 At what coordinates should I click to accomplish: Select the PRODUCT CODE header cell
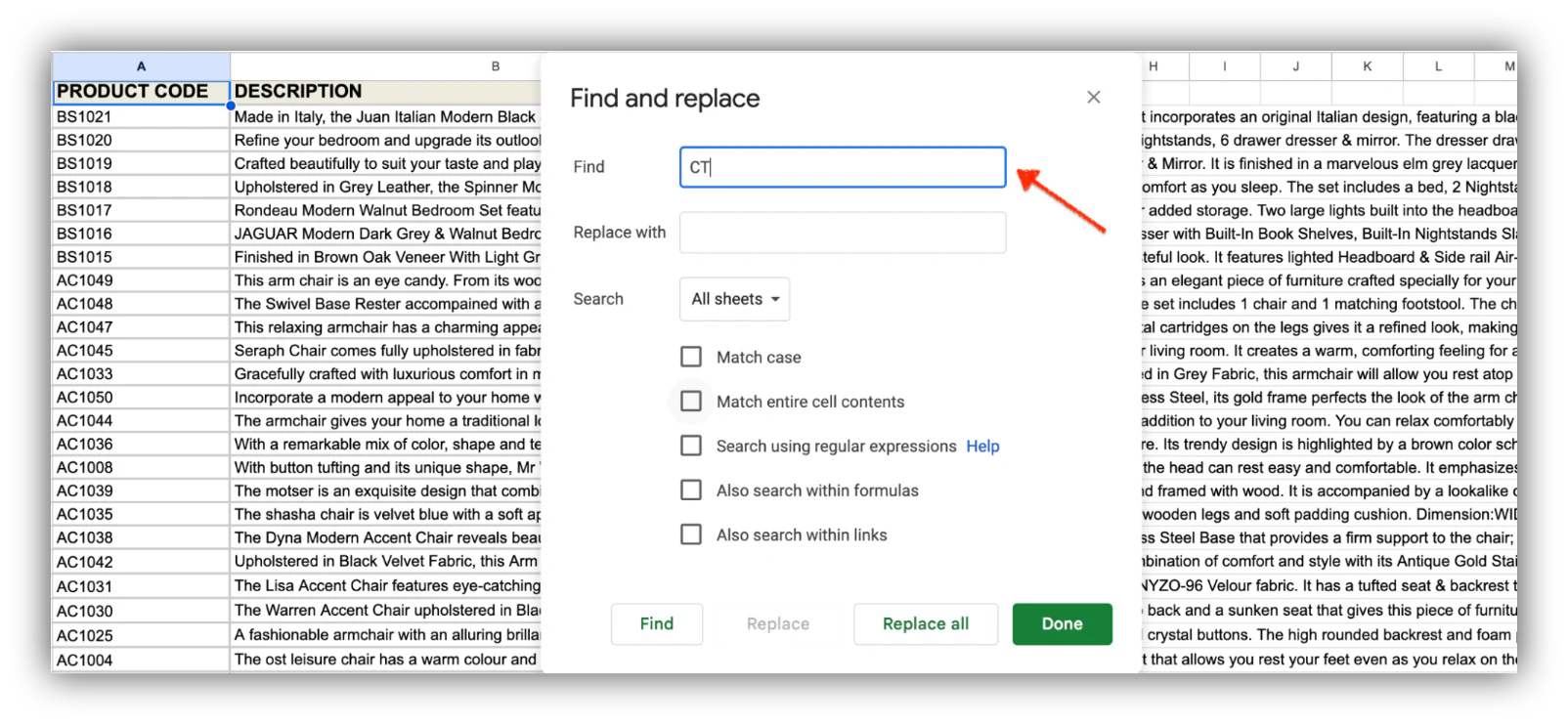141,91
